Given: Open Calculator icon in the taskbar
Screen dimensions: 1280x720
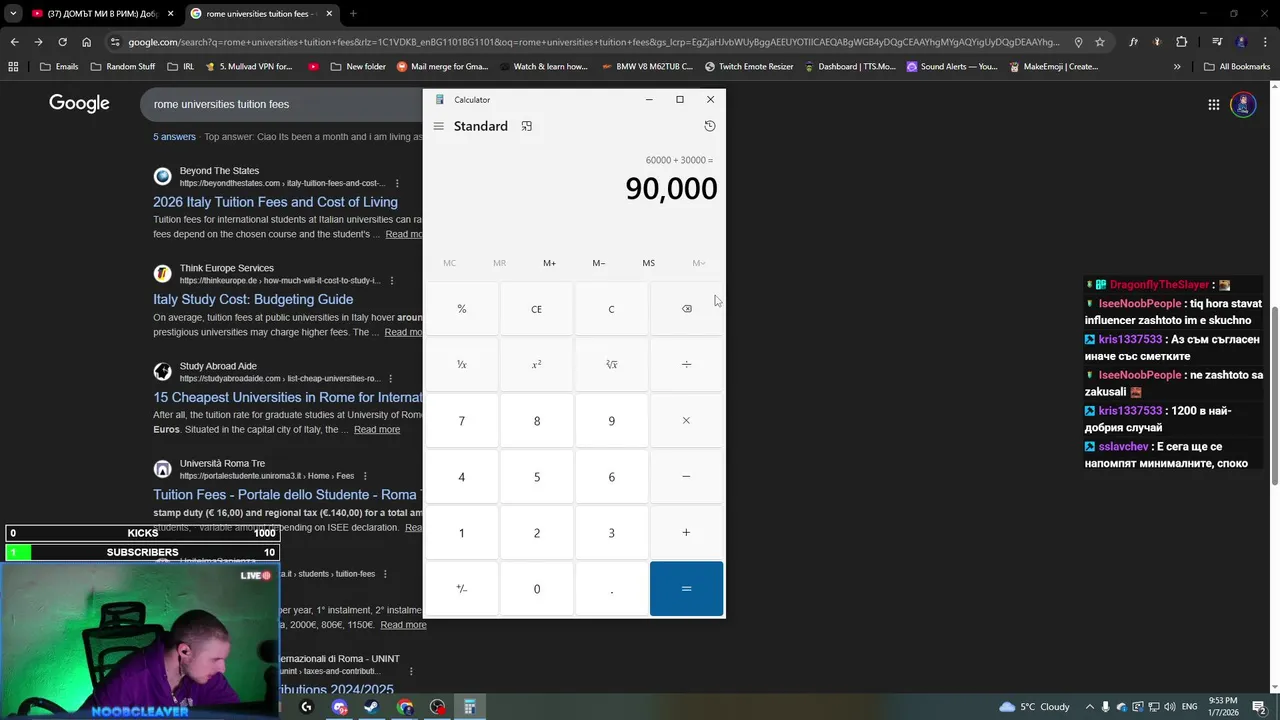Looking at the screenshot, I should click(469, 707).
